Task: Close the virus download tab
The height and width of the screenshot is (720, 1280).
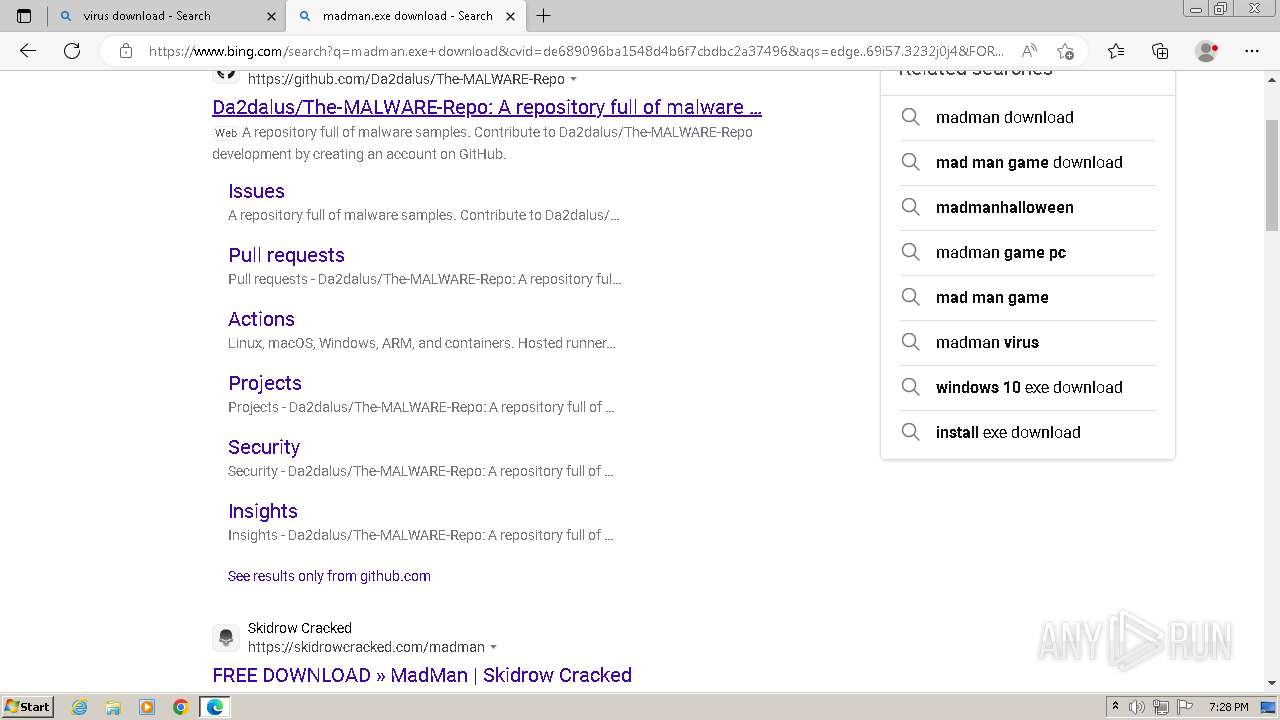Action: pyautogui.click(x=271, y=16)
